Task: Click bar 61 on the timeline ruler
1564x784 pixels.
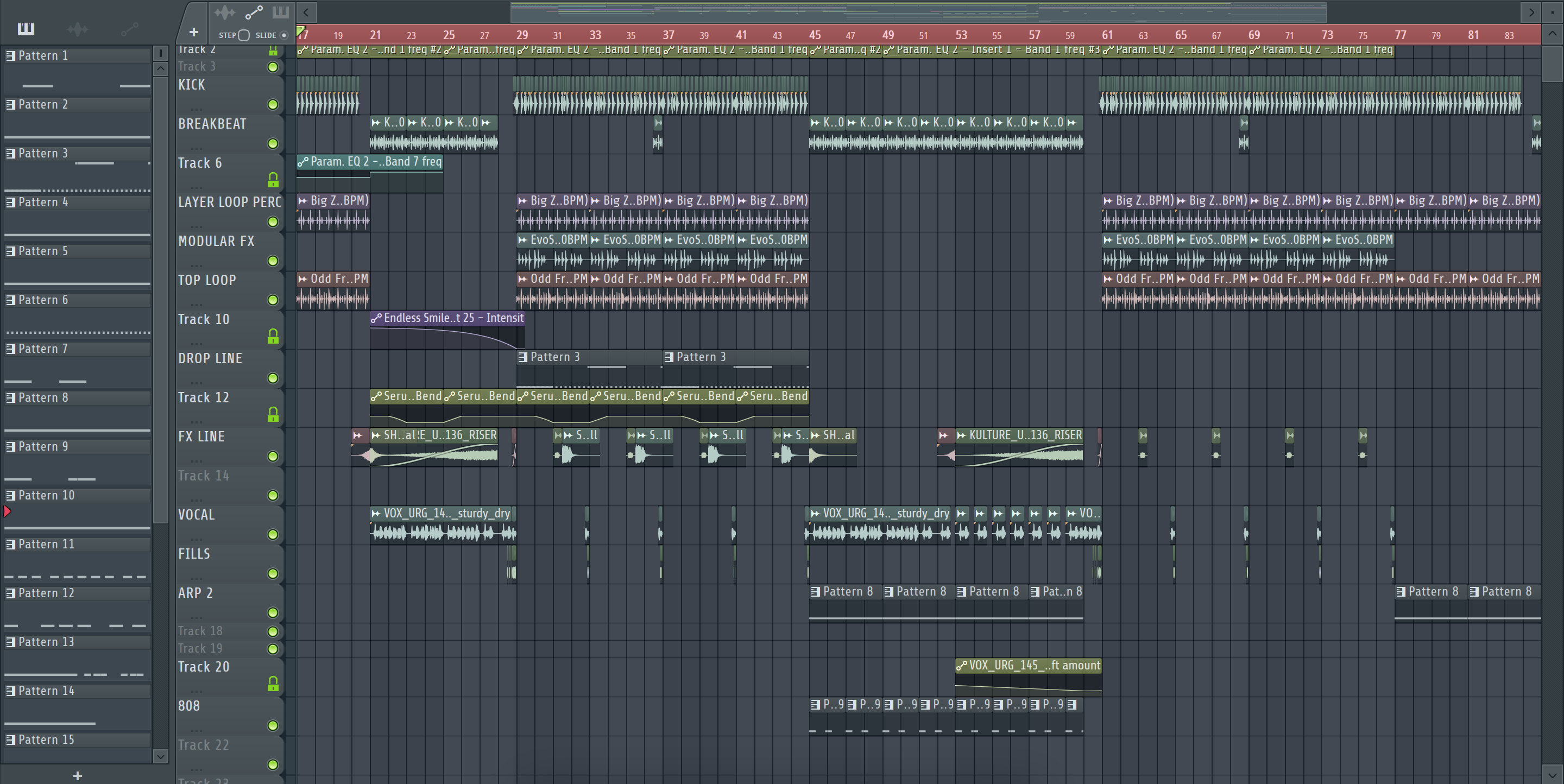Action: coord(1107,35)
